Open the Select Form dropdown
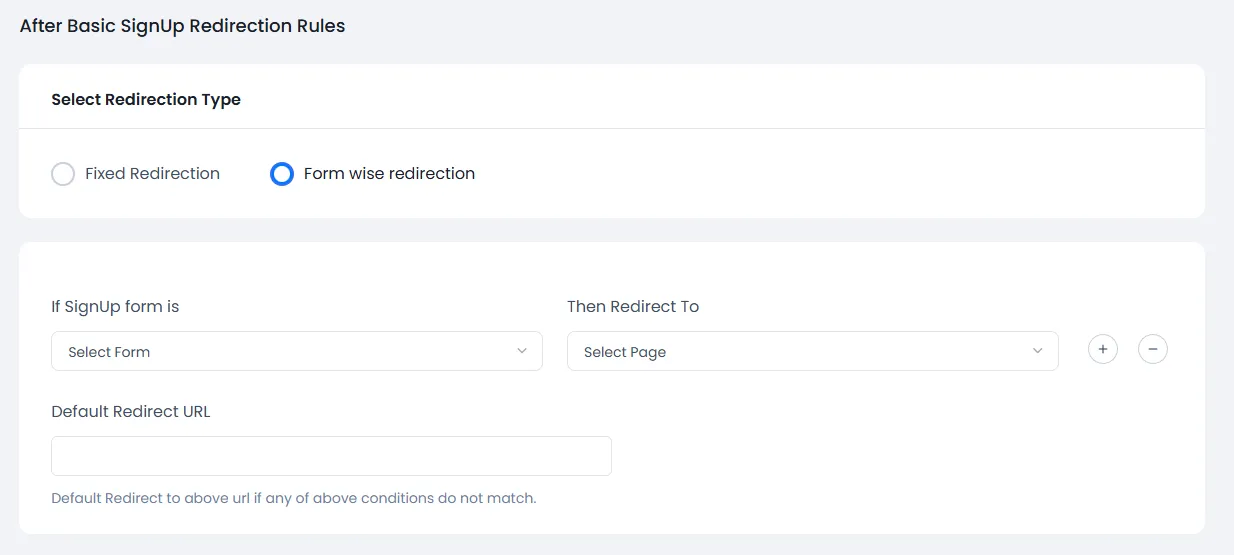1234x555 pixels. point(296,351)
